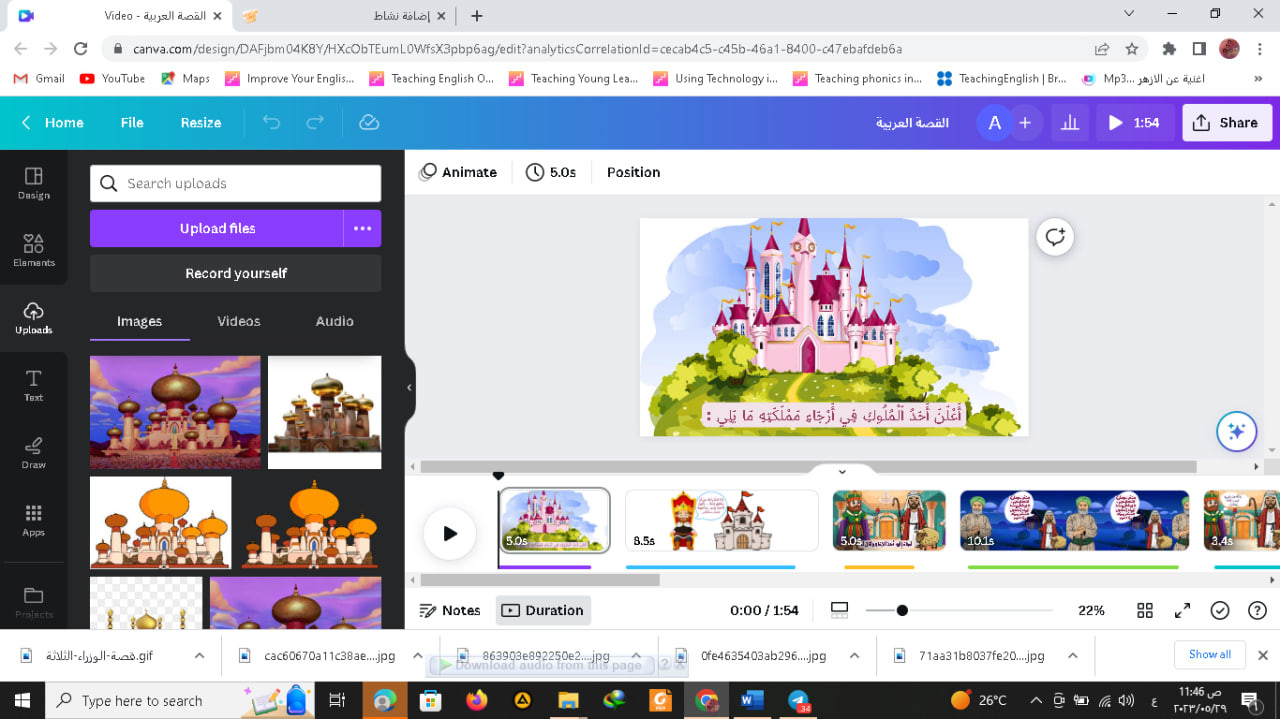Click the page layout icon beside the zoom slider
Screen dimensions: 1280x719
point(839,610)
